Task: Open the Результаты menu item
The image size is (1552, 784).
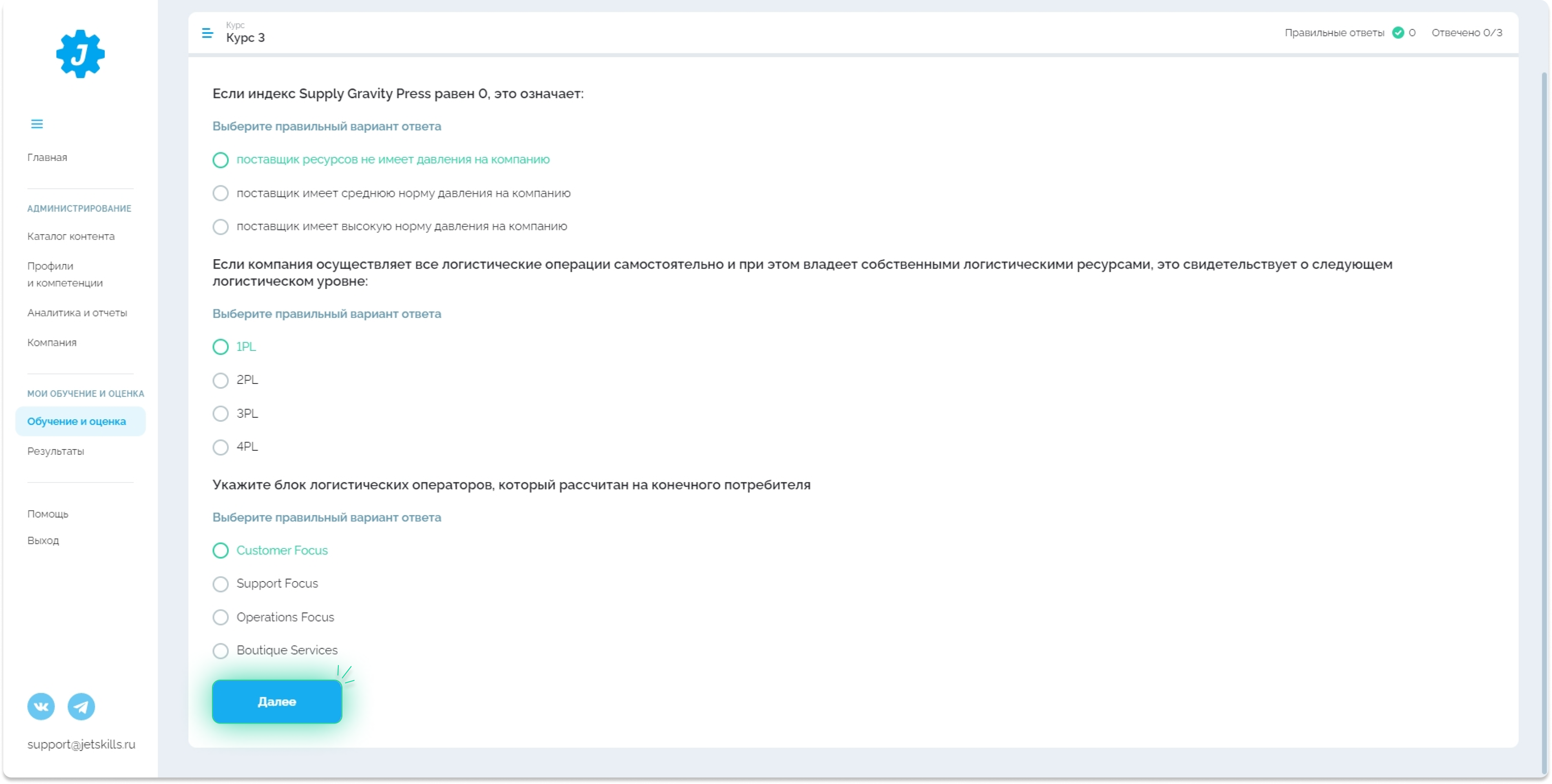Action: click(55, 451)
